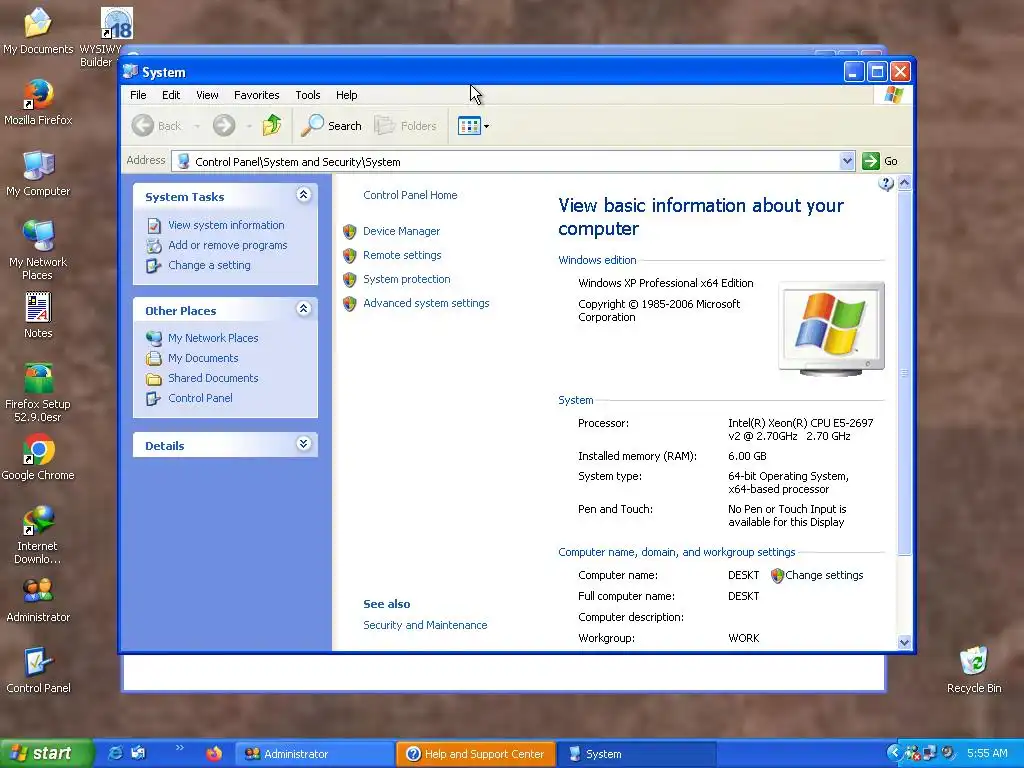Image resolution: width=1024 pixels, height=768 pixels.
Task: Open Control Panel link in Other Places
Action: pos(200,398)
